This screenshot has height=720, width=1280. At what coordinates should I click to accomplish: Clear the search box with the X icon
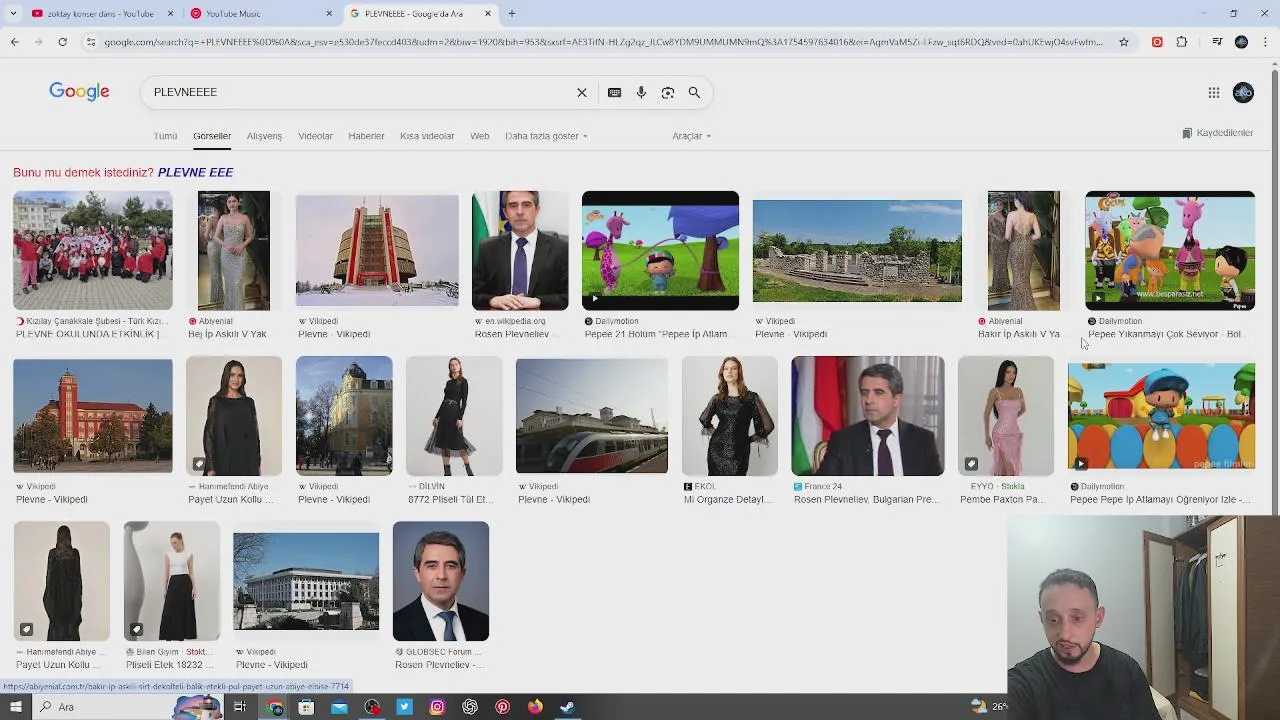[581, 92]
